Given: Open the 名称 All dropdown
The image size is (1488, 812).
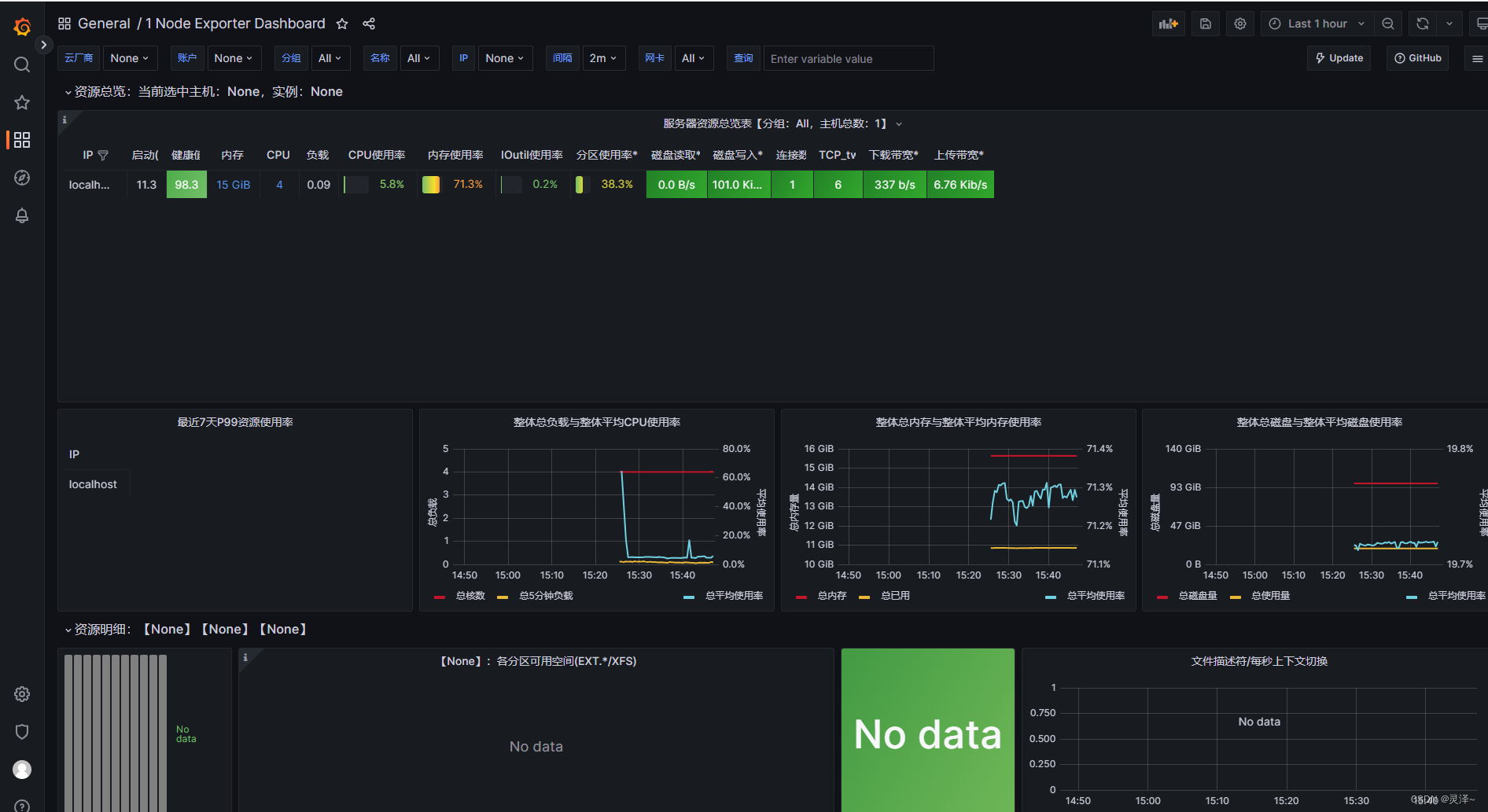Looking at the screenshot, I should 418,58.
